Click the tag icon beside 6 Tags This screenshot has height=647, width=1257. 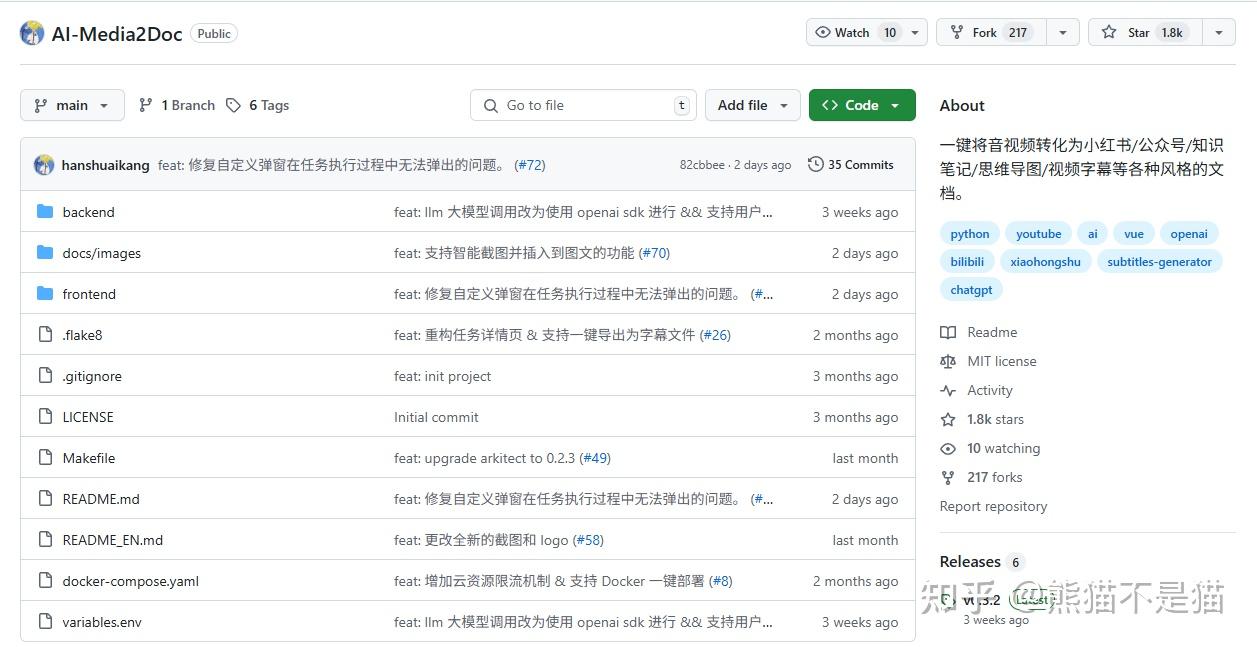pyautogui.click(x=233, y=105)
